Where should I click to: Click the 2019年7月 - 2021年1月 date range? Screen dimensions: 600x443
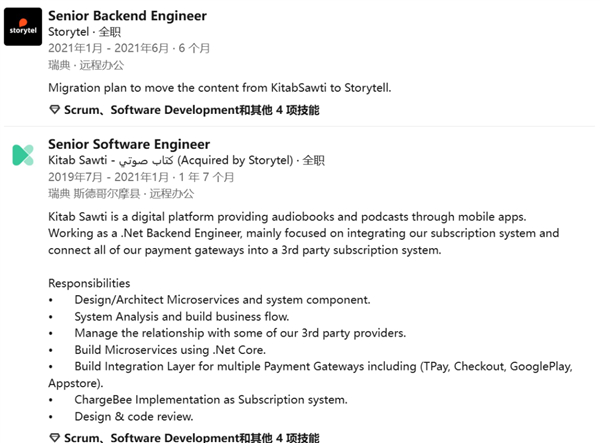pos(141,177)
